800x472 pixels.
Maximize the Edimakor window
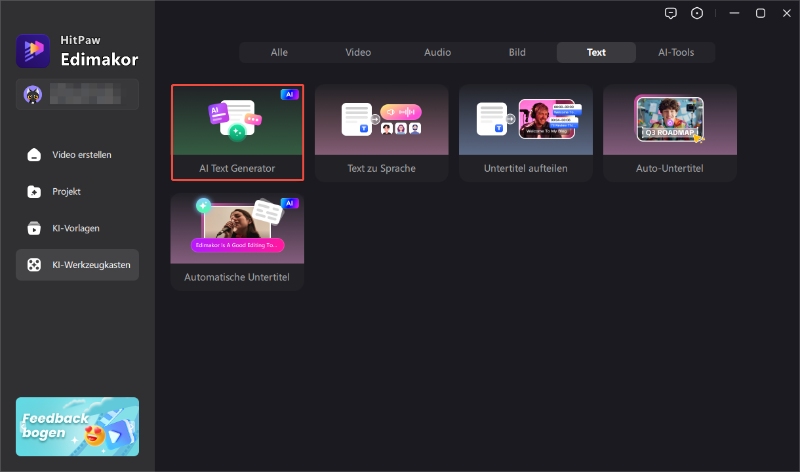[760, 13]
